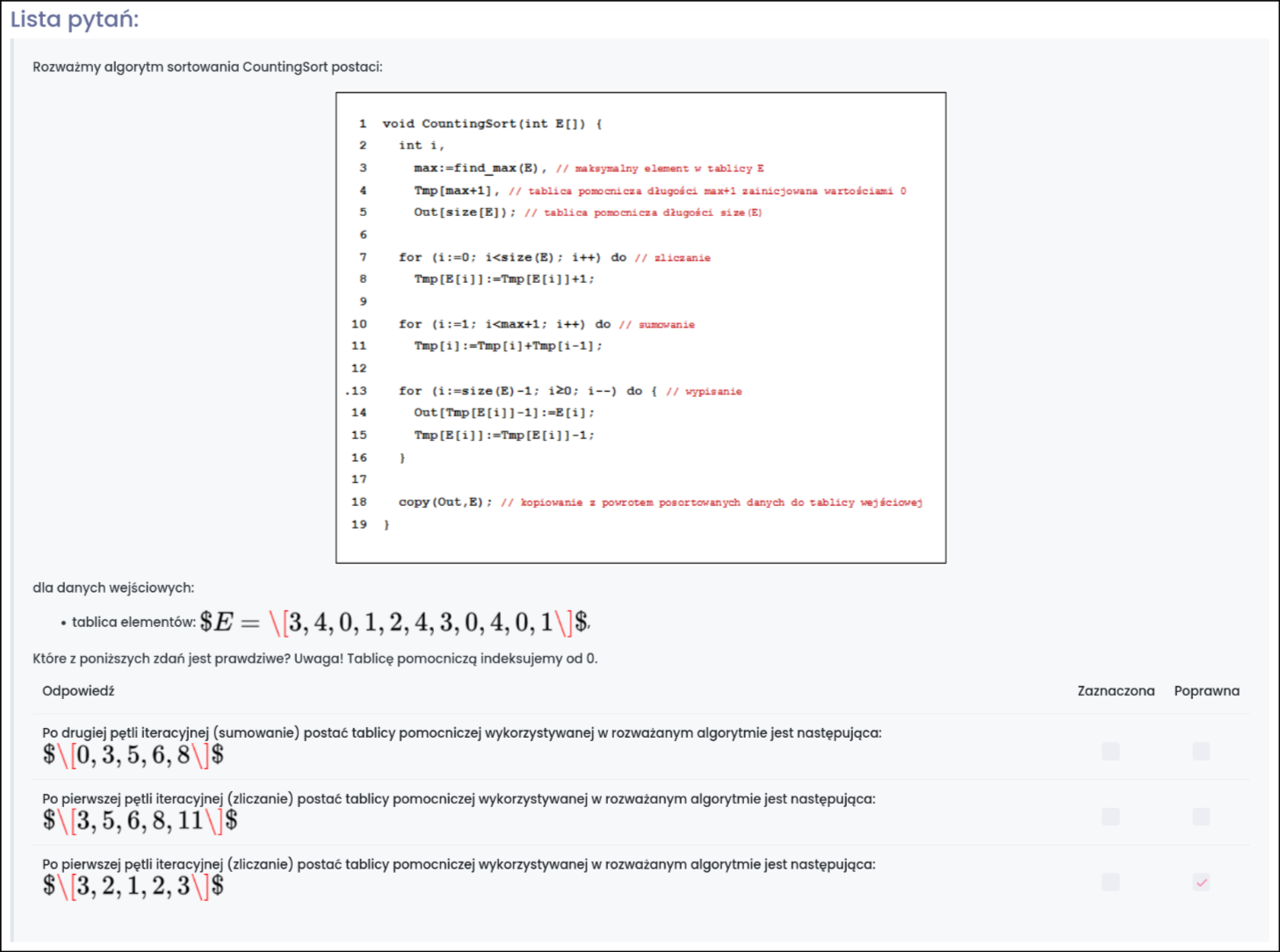This screenshot has height=952, width=1280.
Task: Click the checked Poprawna checkbox for answer [3,2,1,2,3]
Action: pos(1201,882)
